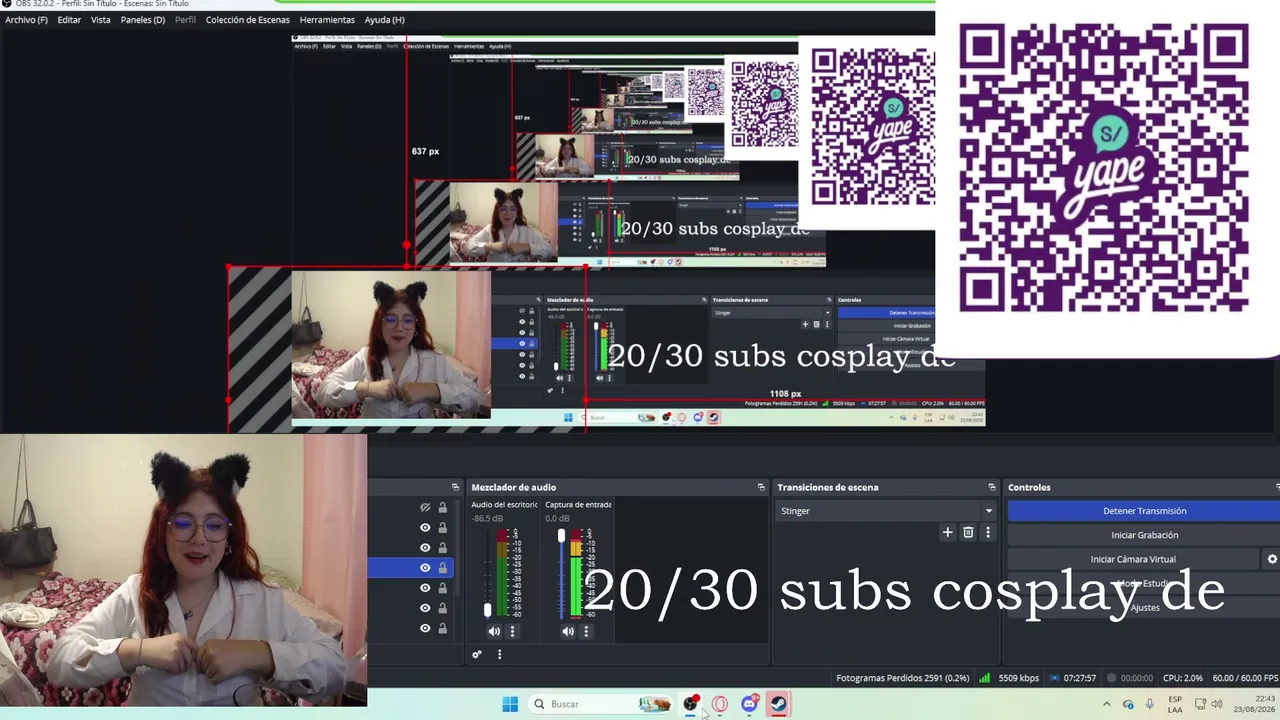
Task: Open the Perfil menu
Action: [186, 20]
